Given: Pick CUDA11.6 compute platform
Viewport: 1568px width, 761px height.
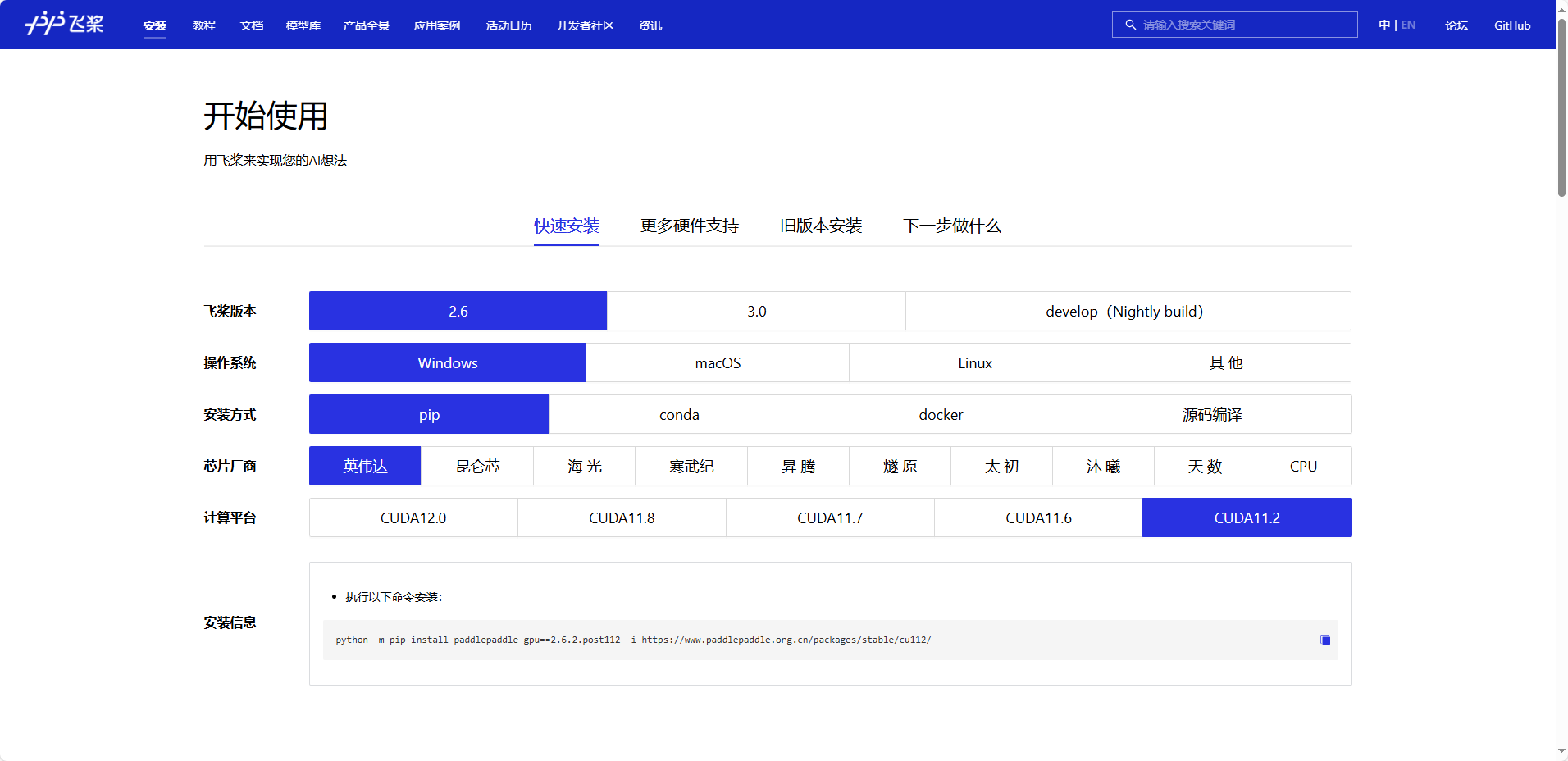Looking at the screenshot, I should tap(1038, 517).
